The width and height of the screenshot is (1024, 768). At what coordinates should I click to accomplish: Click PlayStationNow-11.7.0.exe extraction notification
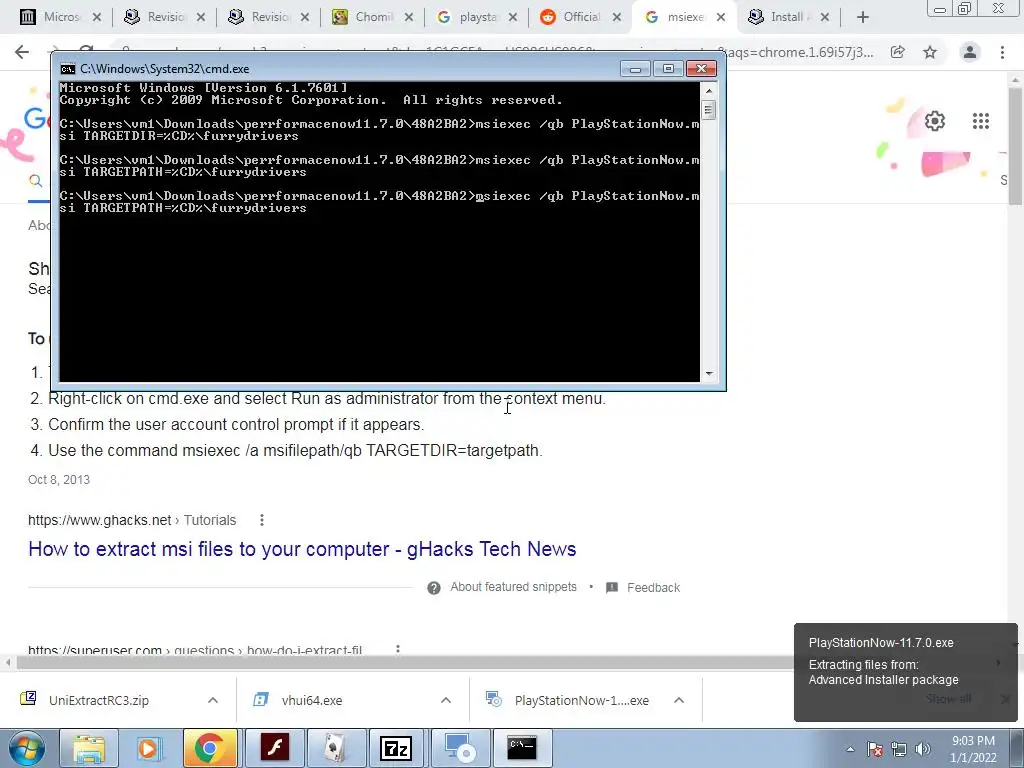905,672
